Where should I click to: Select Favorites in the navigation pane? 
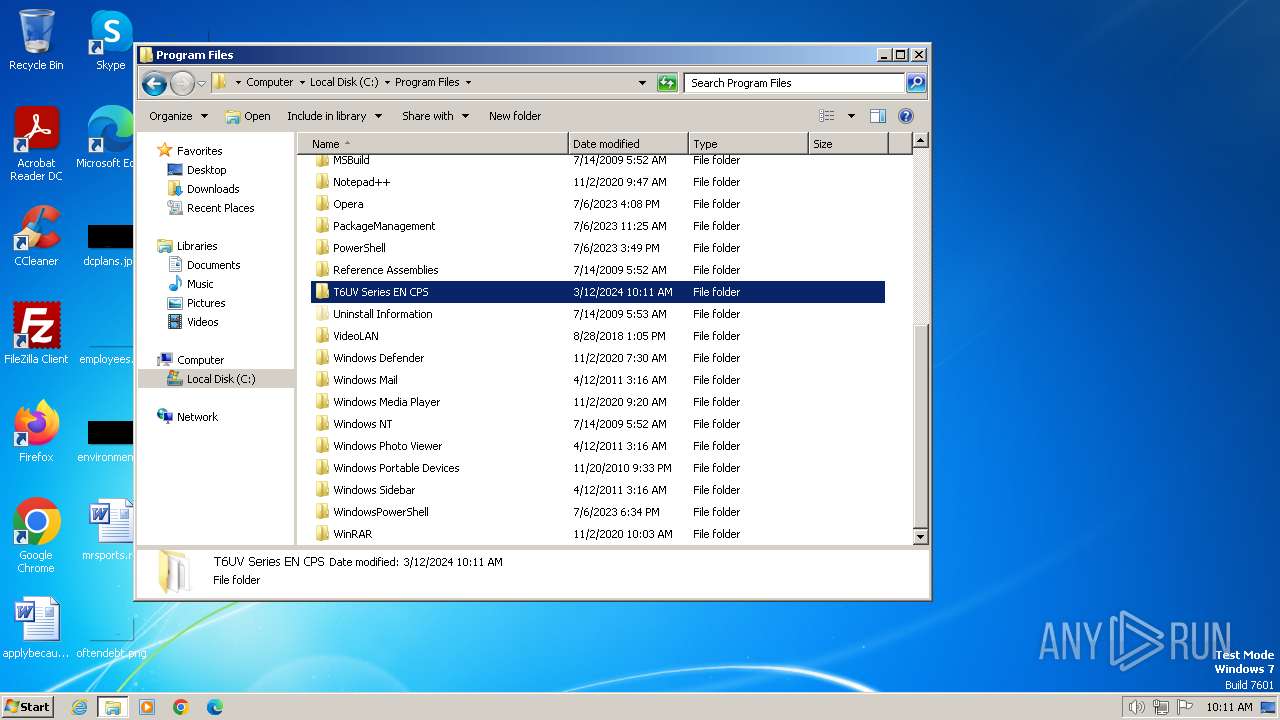(x=199, y=151)
